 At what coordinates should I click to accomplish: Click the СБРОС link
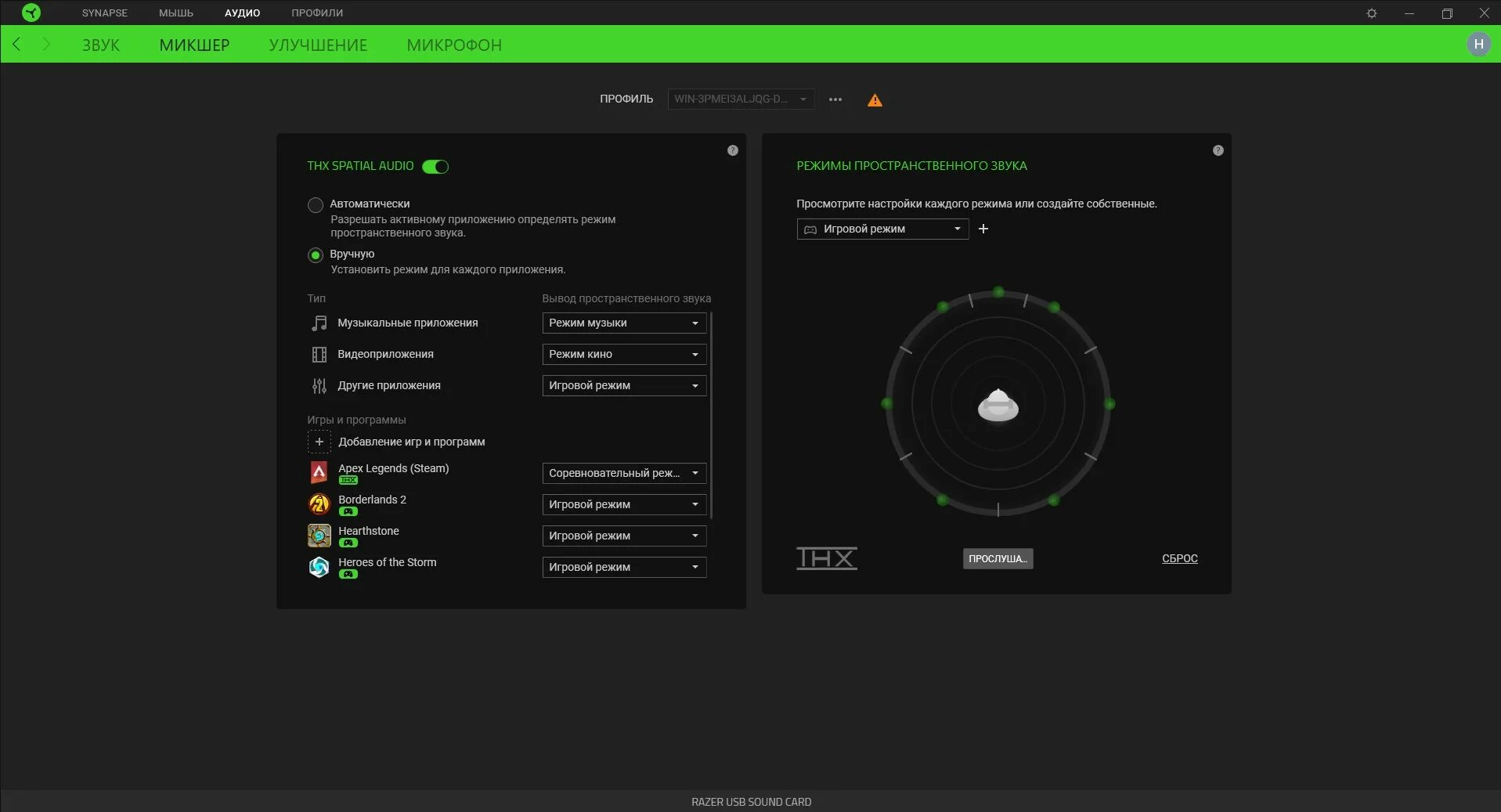[x=1180, y=558]
